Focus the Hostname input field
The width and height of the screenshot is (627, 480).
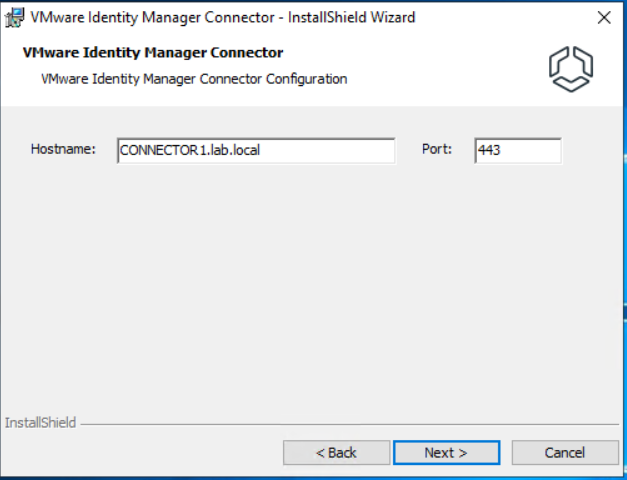point(256,150)
